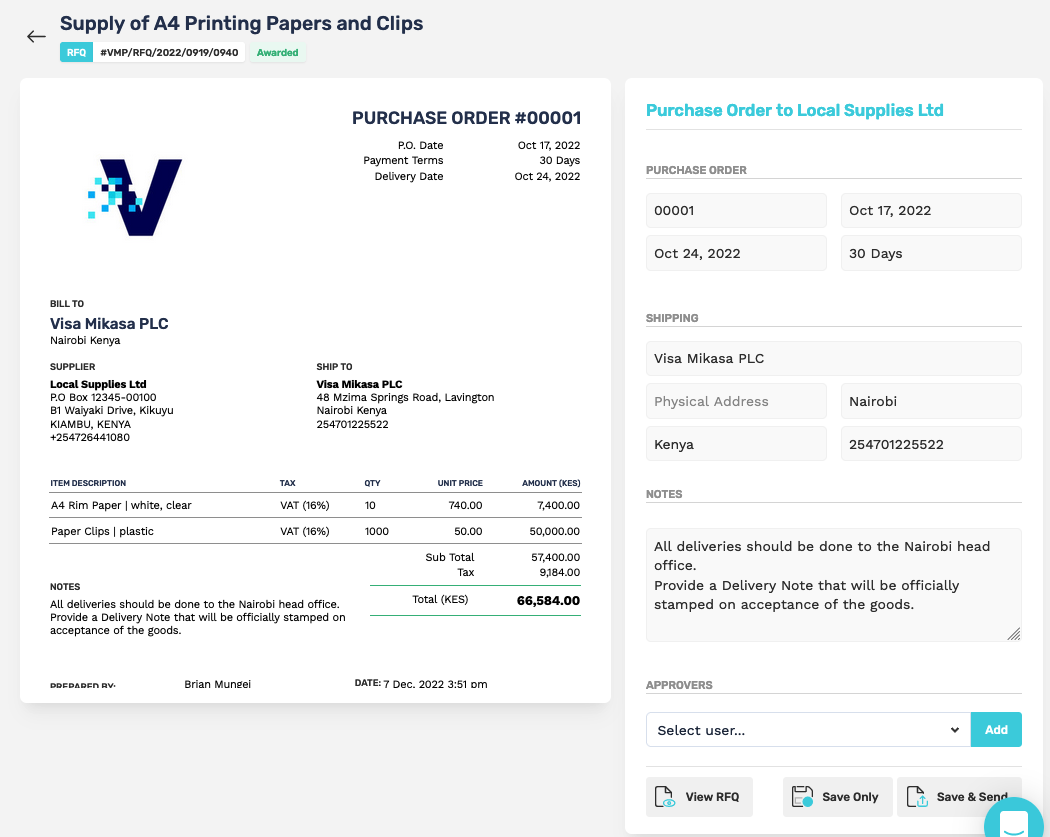Click the Oct 17, 2022 date field
The image size is (1050, 837).
point(931,210)
